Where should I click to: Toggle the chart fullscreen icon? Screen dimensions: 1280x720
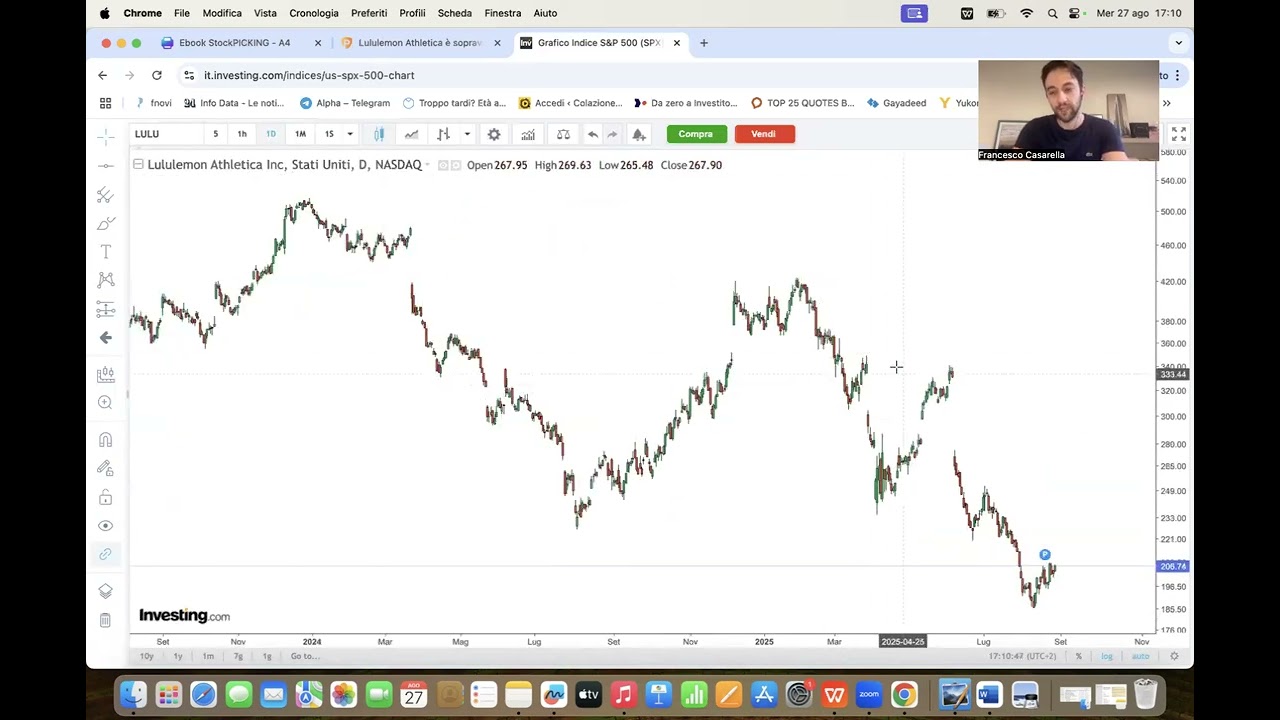coord(1178,134)
